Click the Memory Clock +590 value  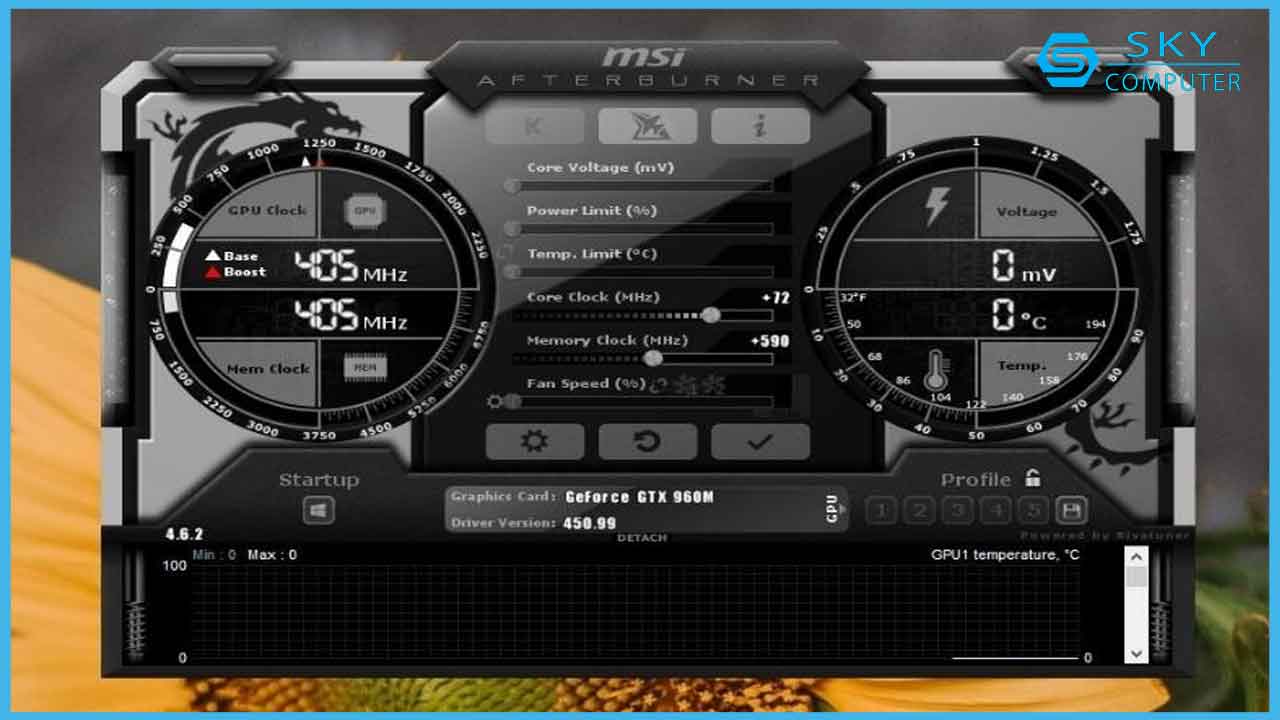click(x=769, y=341)
